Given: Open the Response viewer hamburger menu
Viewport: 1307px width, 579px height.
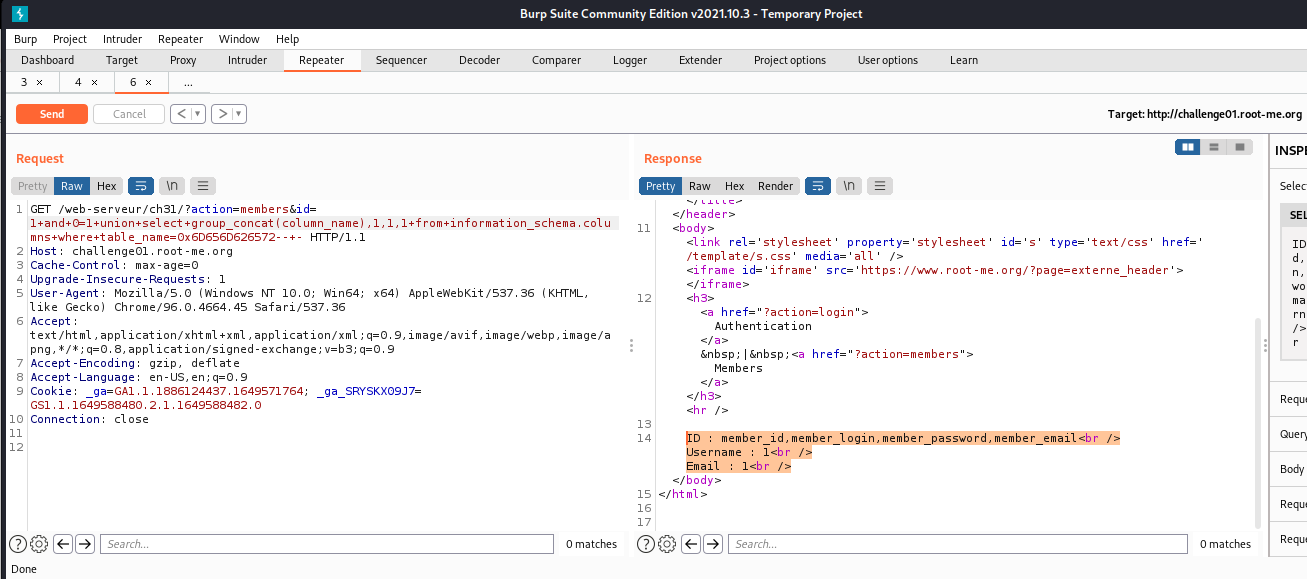Looking at the screenshot, I should [x=880, y=186].
